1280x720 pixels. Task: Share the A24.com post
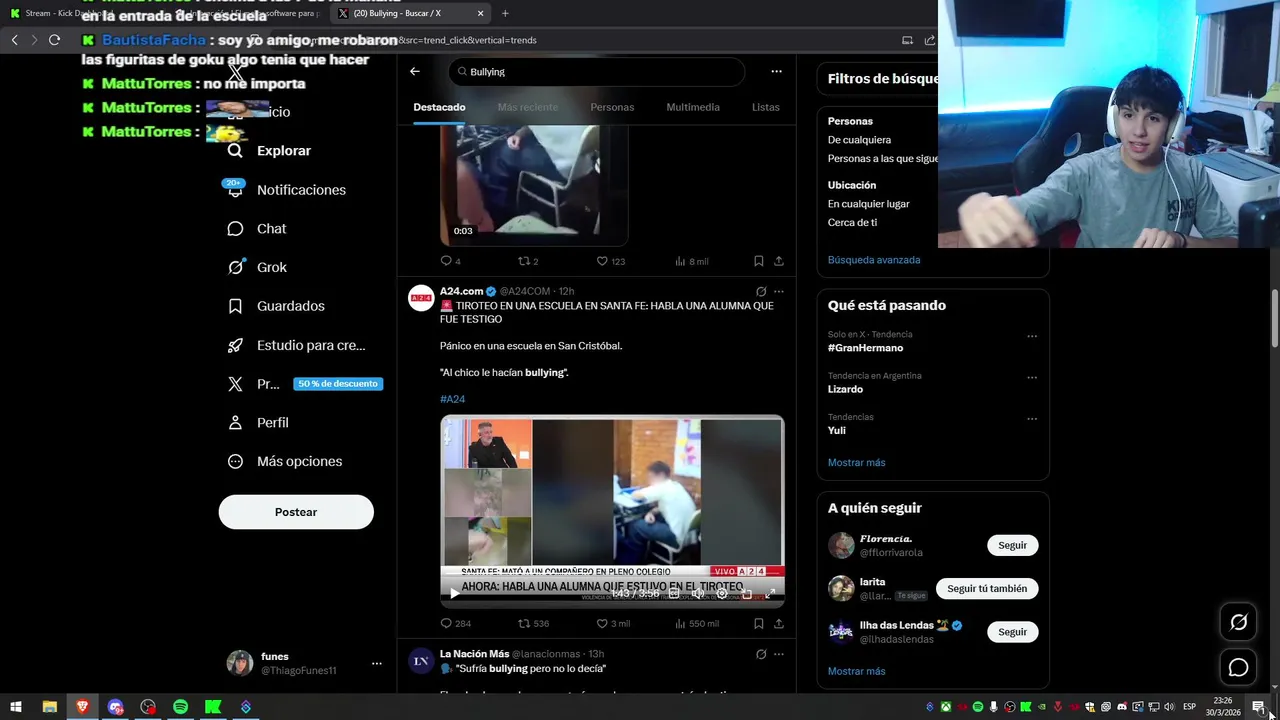[779, 623]
